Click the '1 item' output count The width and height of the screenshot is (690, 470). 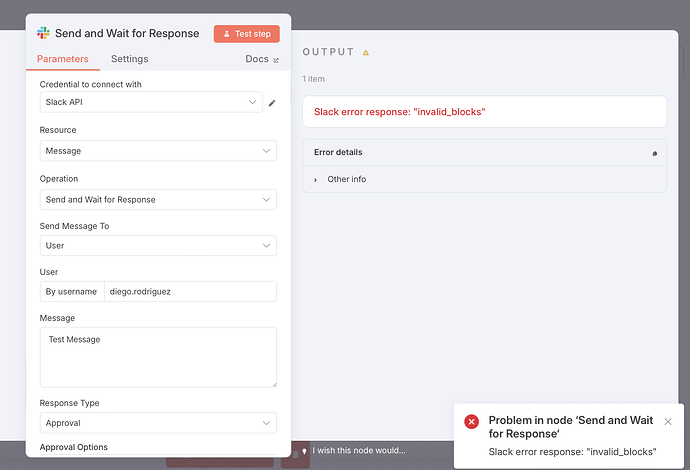pyautogui.click(x=313, y=79)
